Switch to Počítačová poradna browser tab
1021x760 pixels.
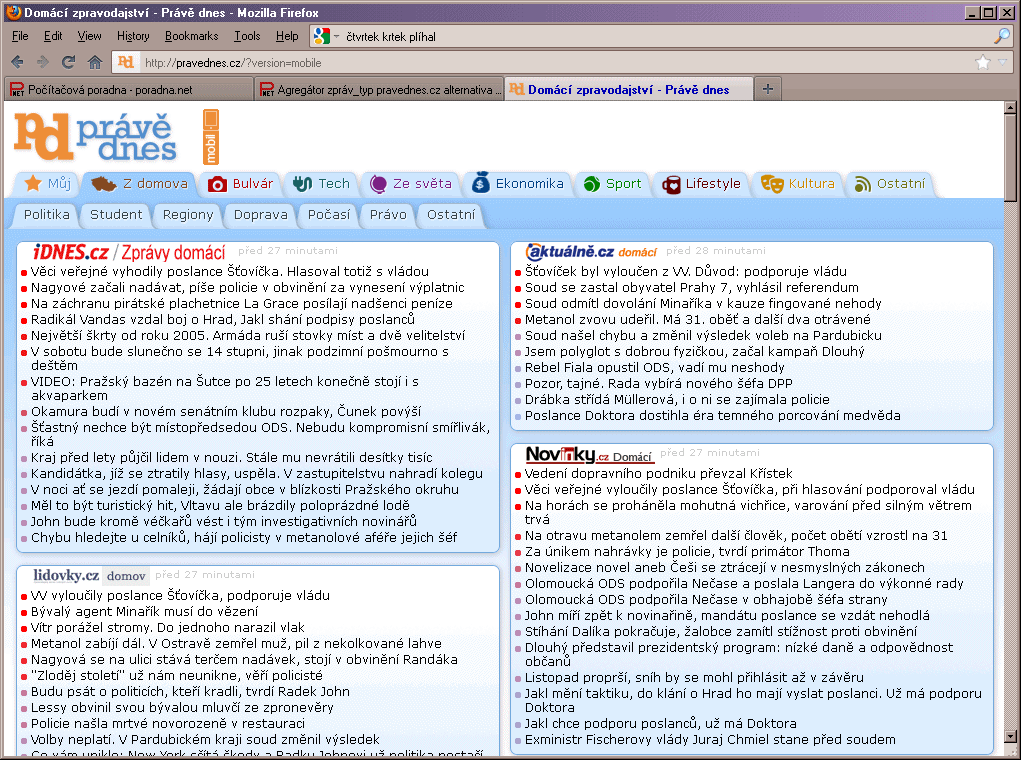coord(128,89)
